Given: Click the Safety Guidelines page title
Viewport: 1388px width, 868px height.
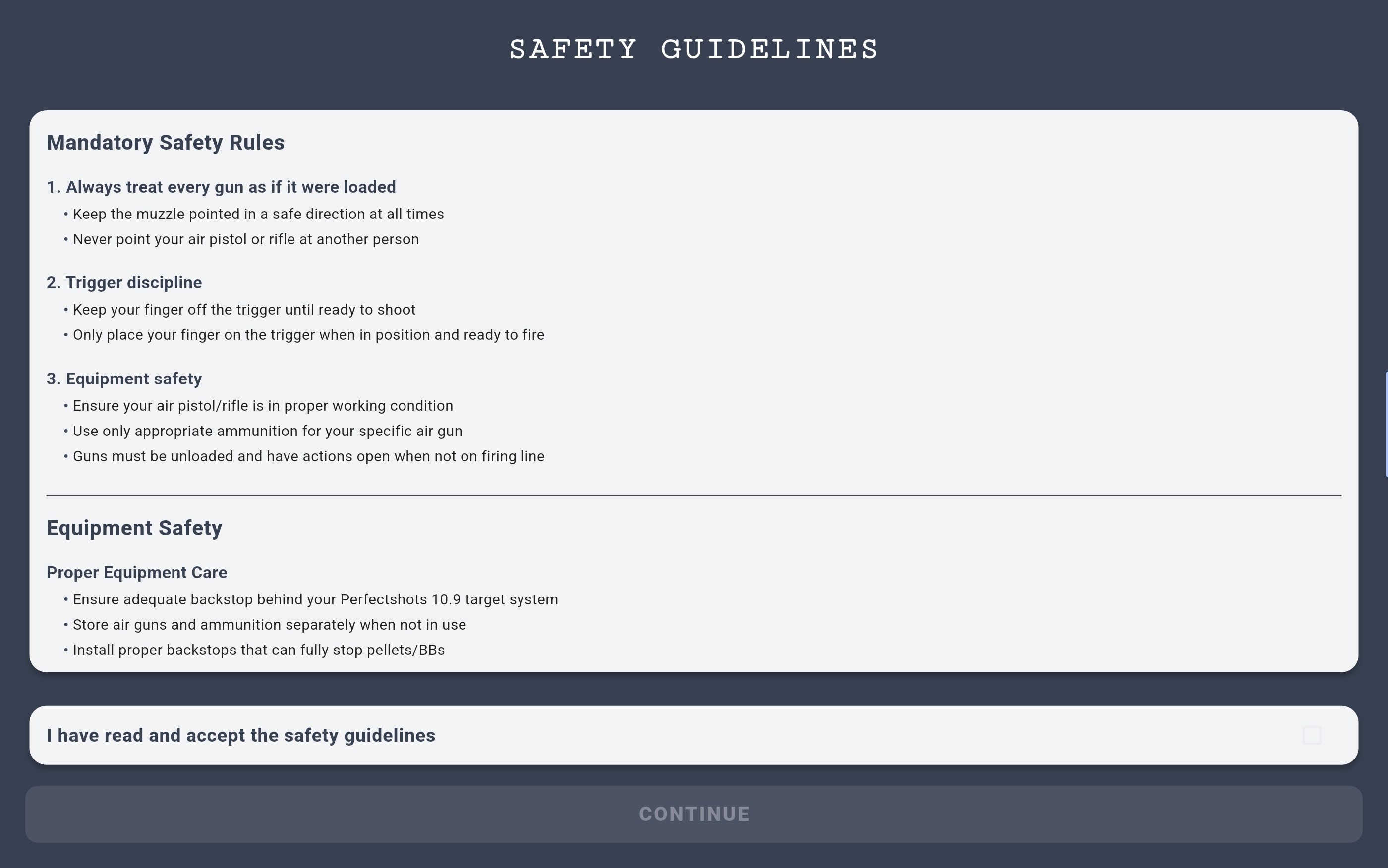Looking at the screenshot, I should (x=694, y=50).
